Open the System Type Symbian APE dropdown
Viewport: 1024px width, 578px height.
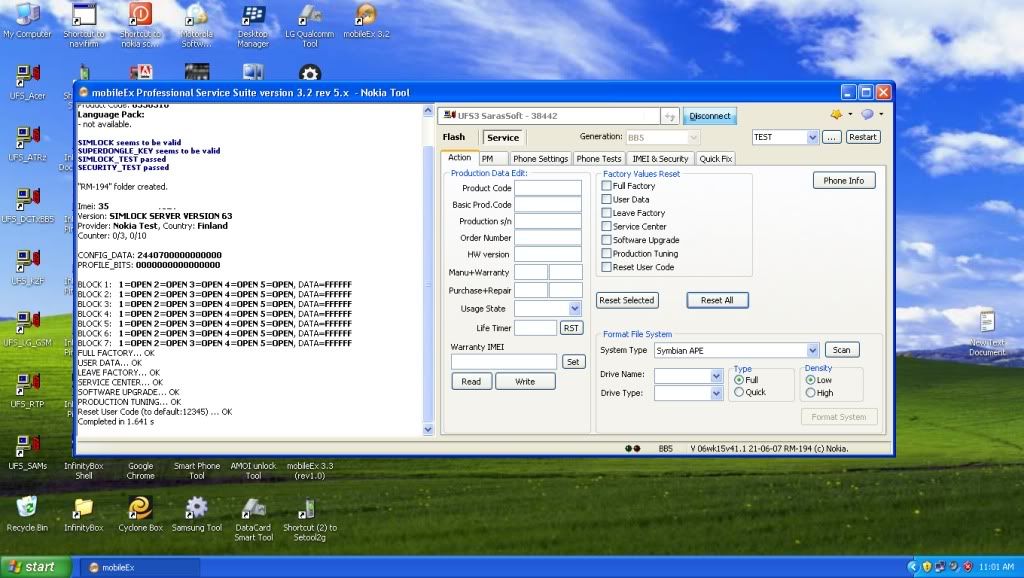(x=812, y=350)
